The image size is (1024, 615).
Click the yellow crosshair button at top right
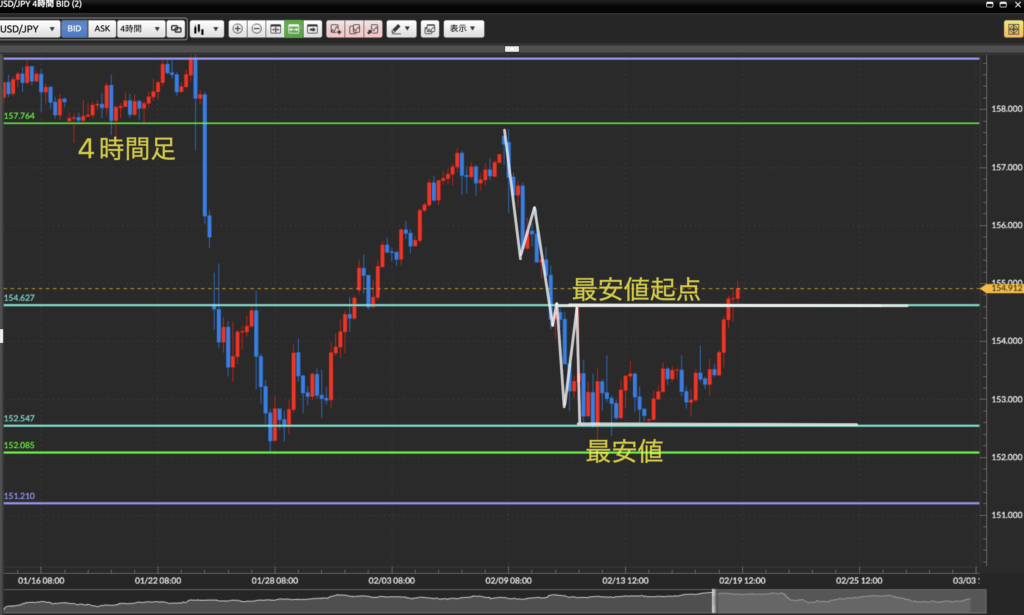coord(1011,29)
